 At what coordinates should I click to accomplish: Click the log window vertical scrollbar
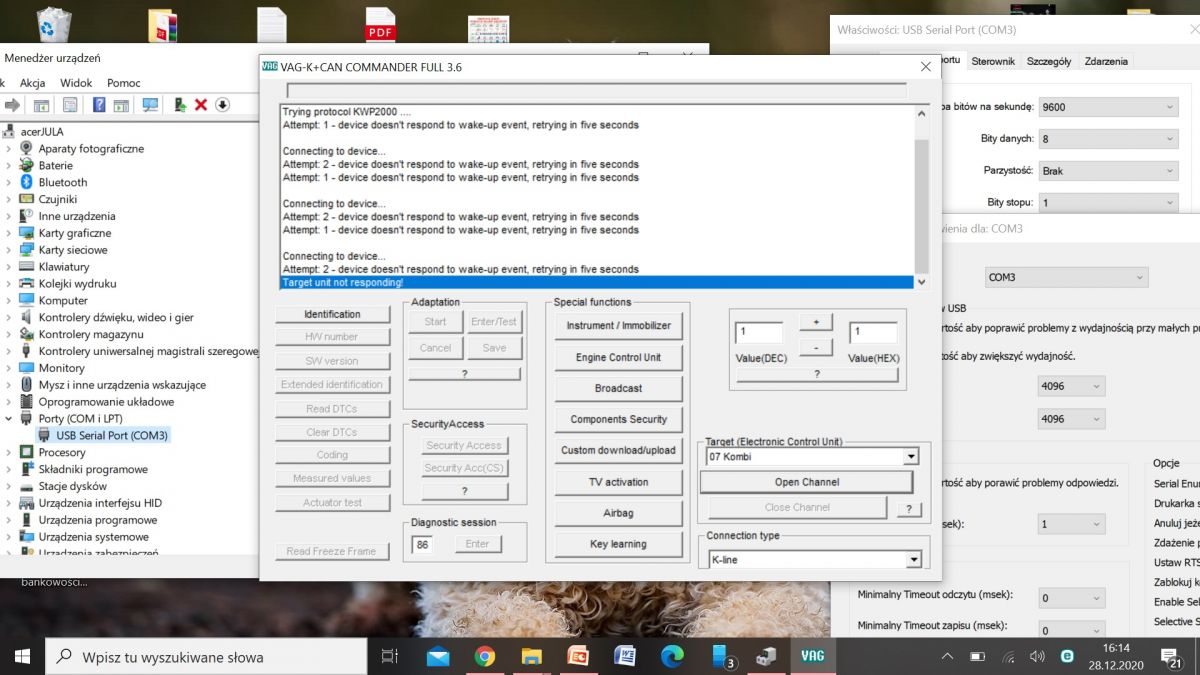[x=922, y=197]
